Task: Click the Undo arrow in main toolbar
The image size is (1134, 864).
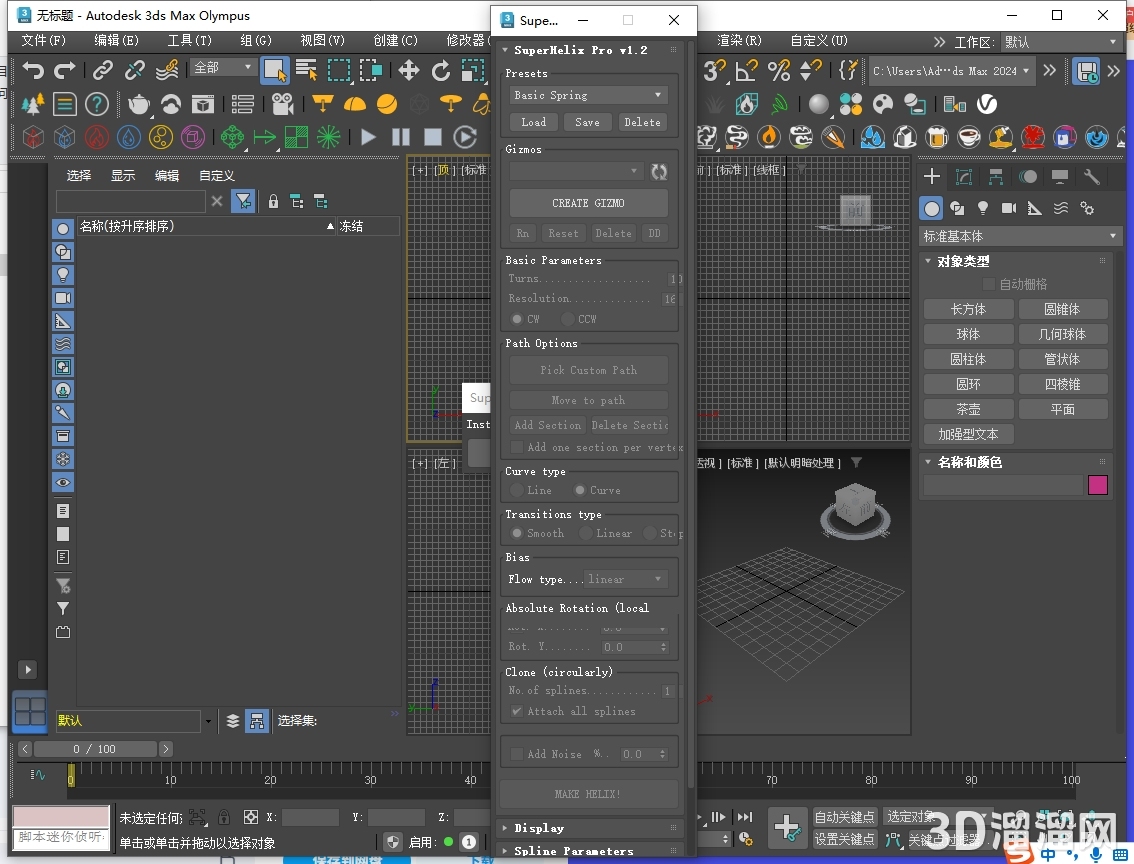Action: tap(33, 70)
